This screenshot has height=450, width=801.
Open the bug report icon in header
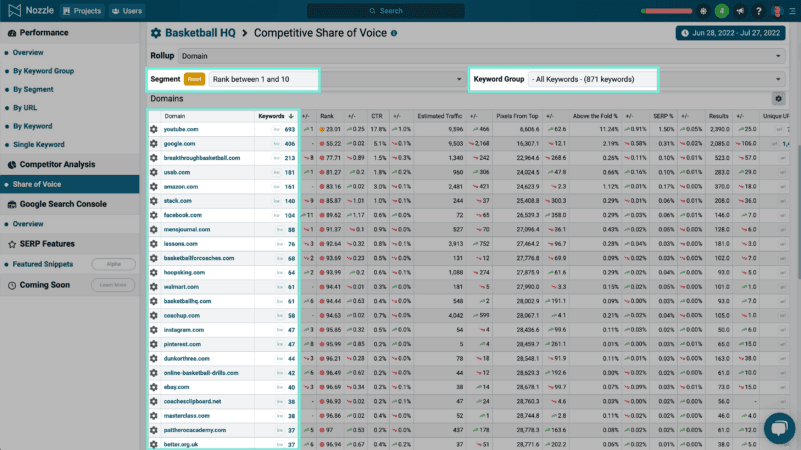pyautogui.click(x=703, y=11)
